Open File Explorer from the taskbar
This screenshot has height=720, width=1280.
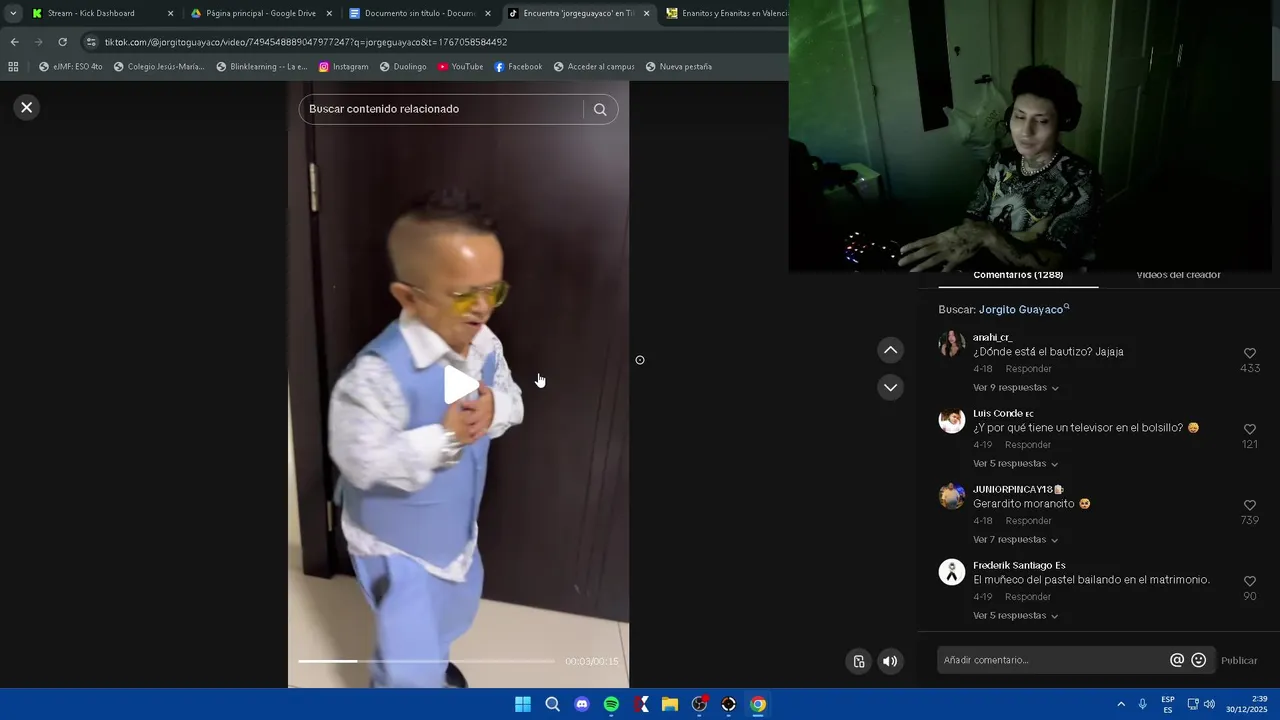[670, 704]
